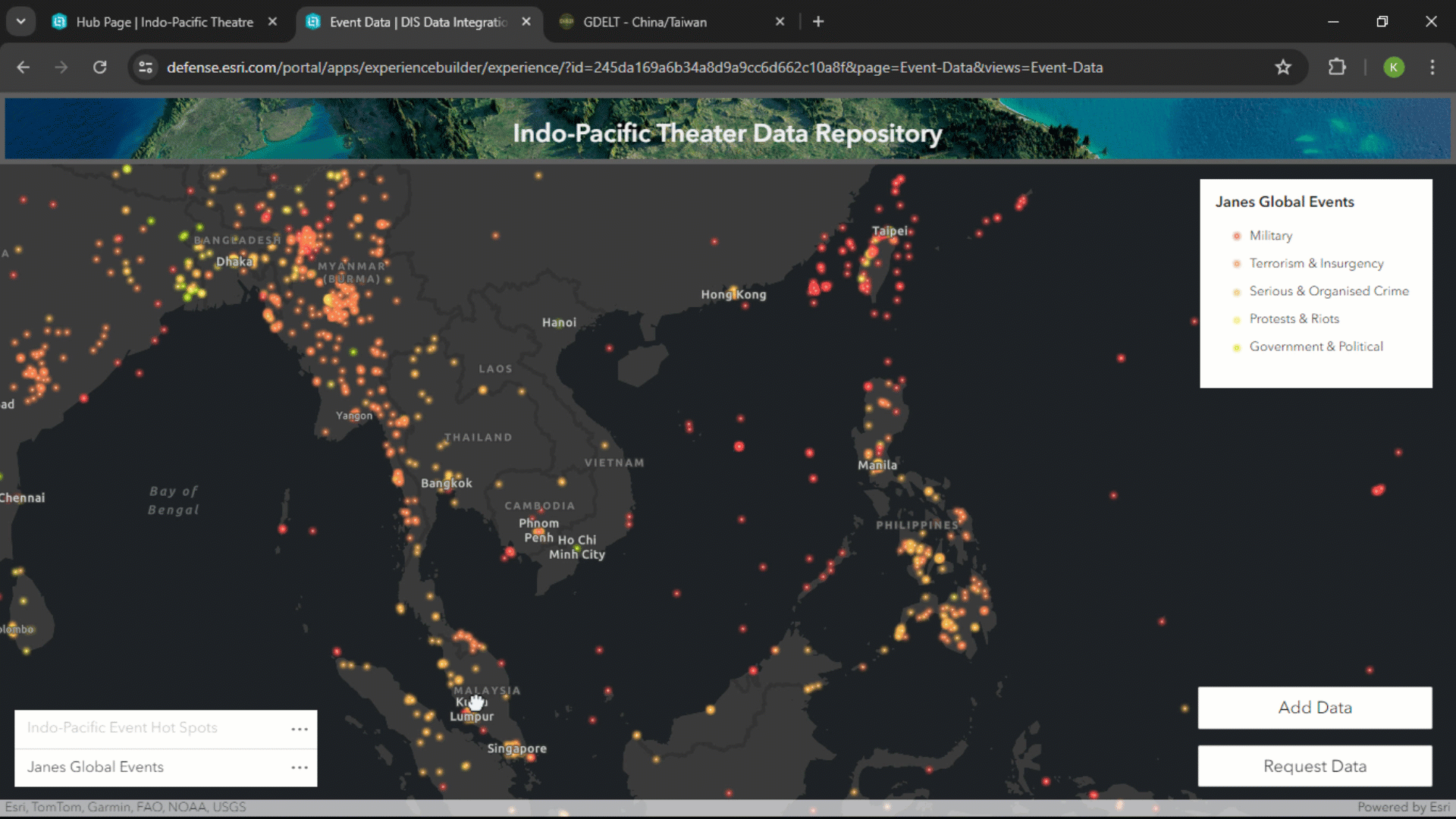This screenshot has height=819, width=1456.
Task: Toggle visibility of Indo-Pacific Event Hot Spots
Action: [122, 727]
